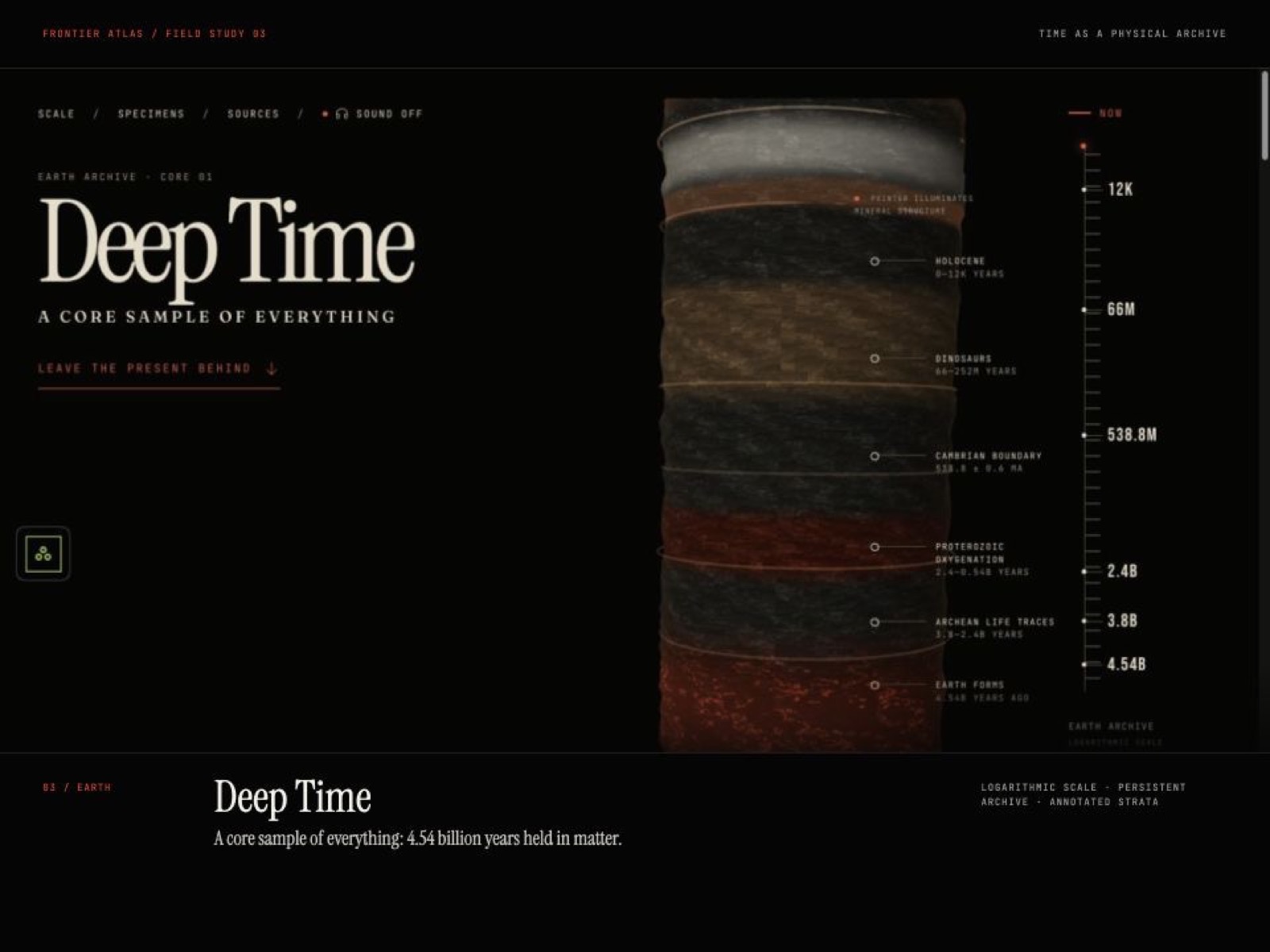Click the A CORE SAMPLE OF EVERYTHING subtitle
Screen dimensions: 1270x952
coord(217,317)
